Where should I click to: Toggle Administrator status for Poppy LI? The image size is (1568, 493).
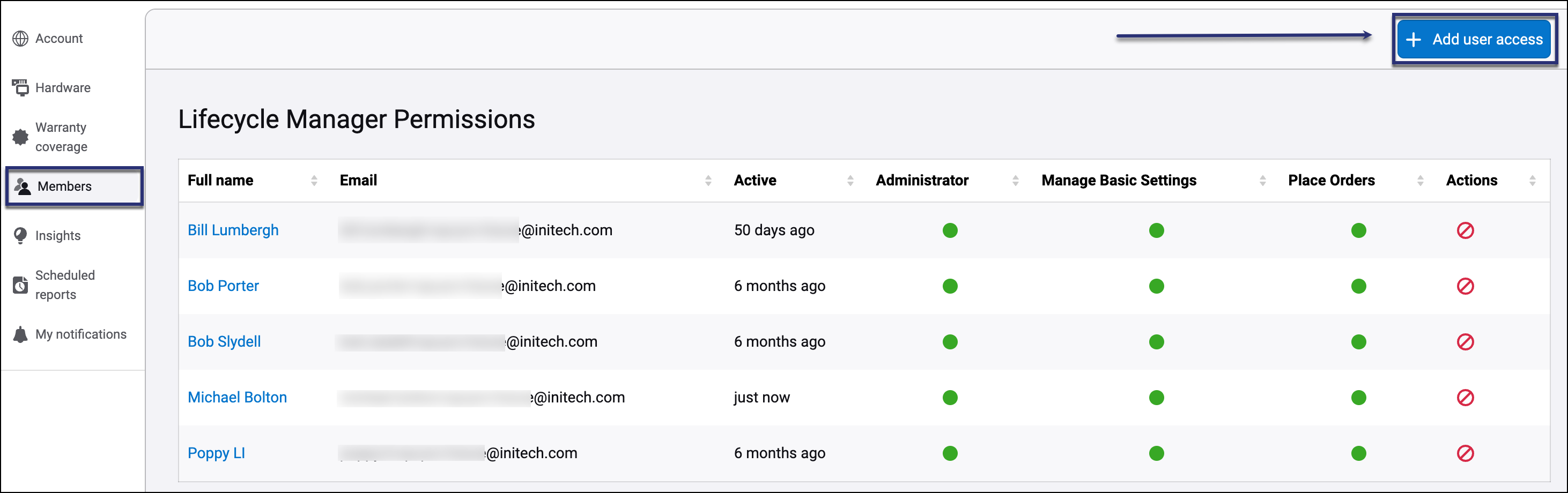(950, 453)
